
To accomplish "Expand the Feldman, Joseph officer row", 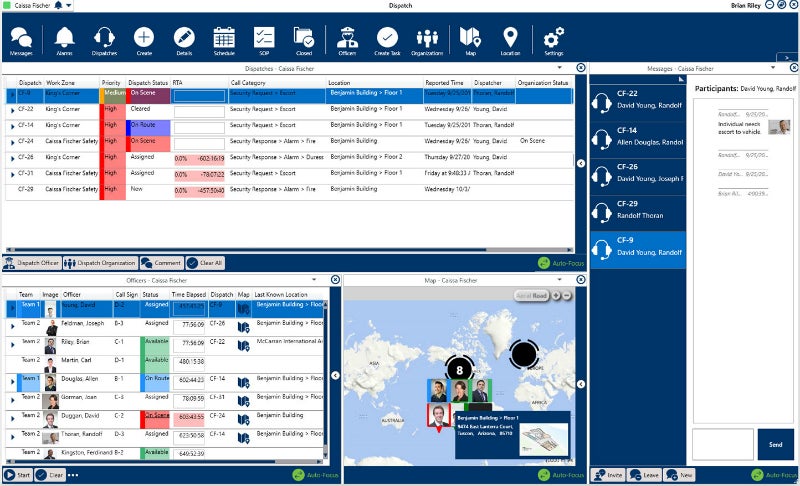I will 12,324.
